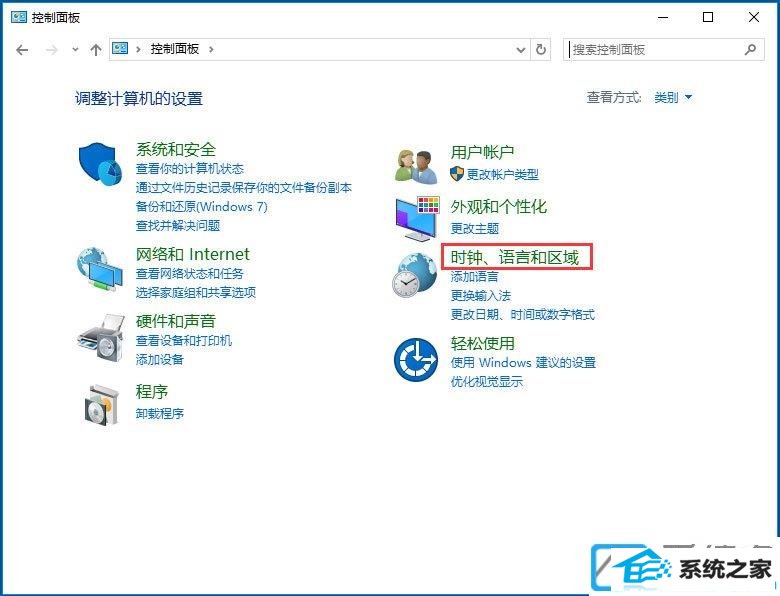
Task: Click the Network and Internet globe icon
Action: [x=99, y=269]
